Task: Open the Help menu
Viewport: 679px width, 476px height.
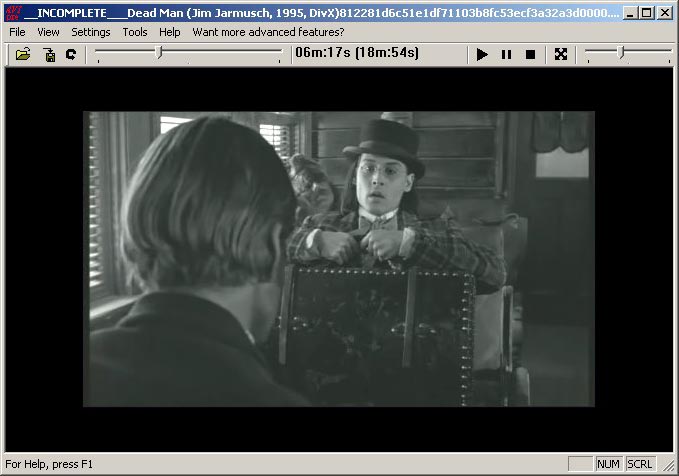Action: click(x=170, y=32)
